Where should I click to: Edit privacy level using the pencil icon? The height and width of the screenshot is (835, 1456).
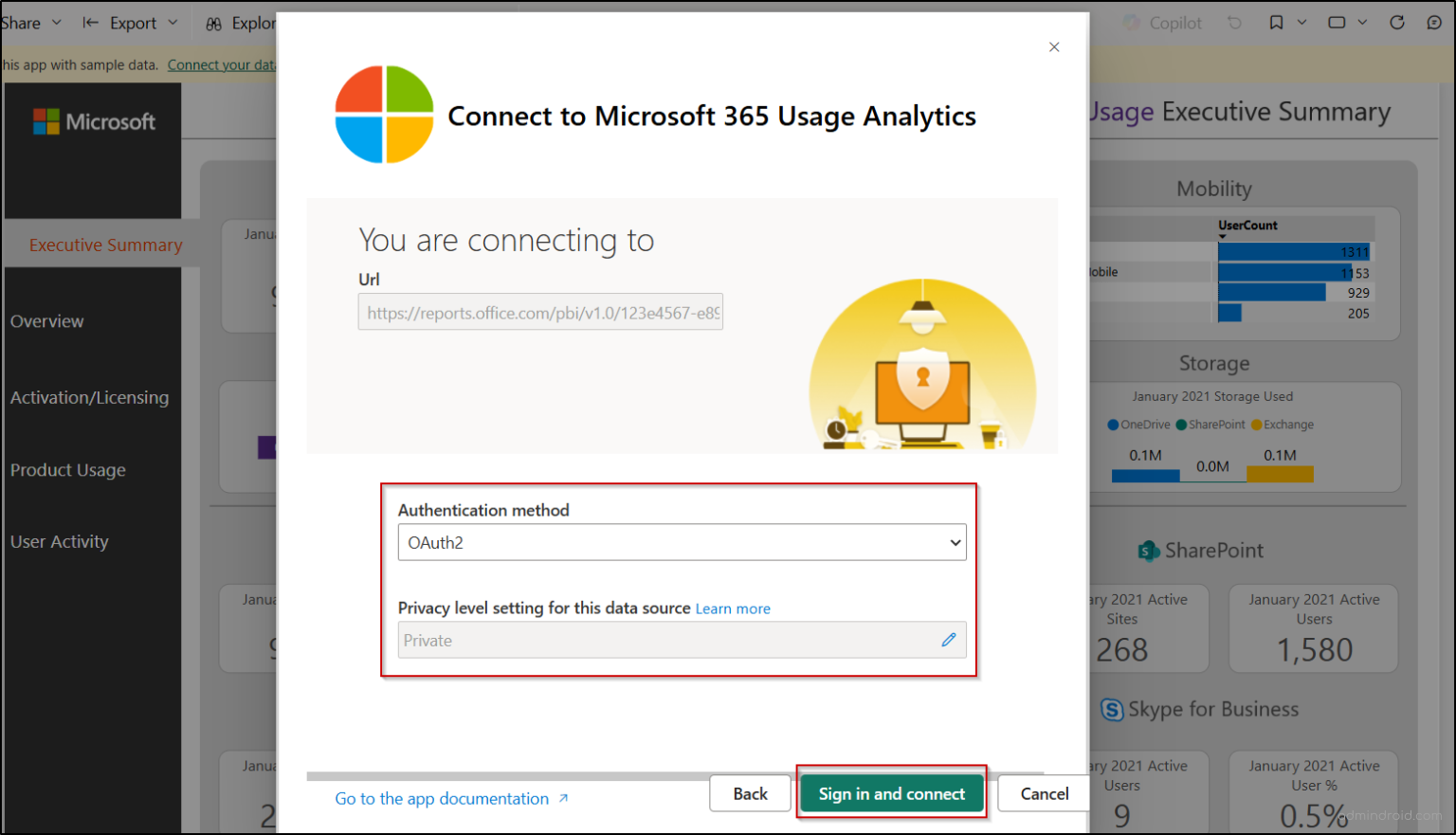[x=948, y=640]
